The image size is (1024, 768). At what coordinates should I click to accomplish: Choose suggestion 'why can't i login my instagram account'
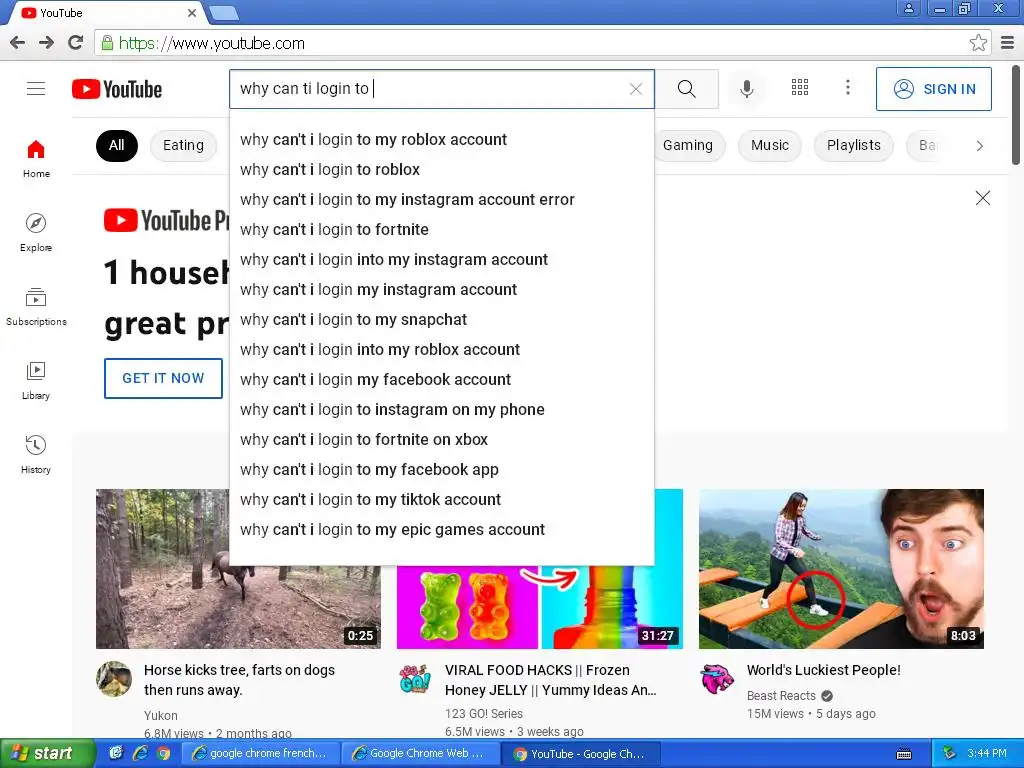pyautogui.click(x=441, y=290)
